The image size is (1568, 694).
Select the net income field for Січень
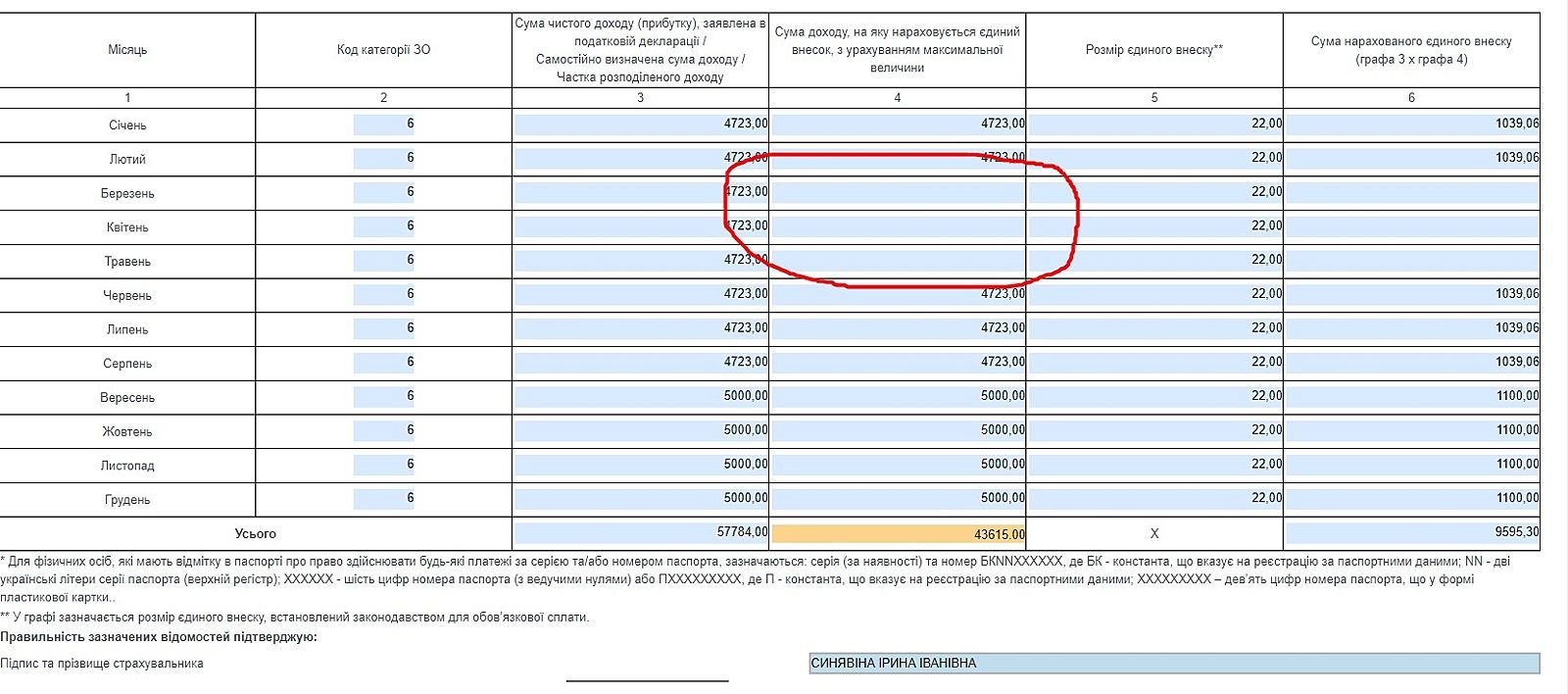[641, 124]
